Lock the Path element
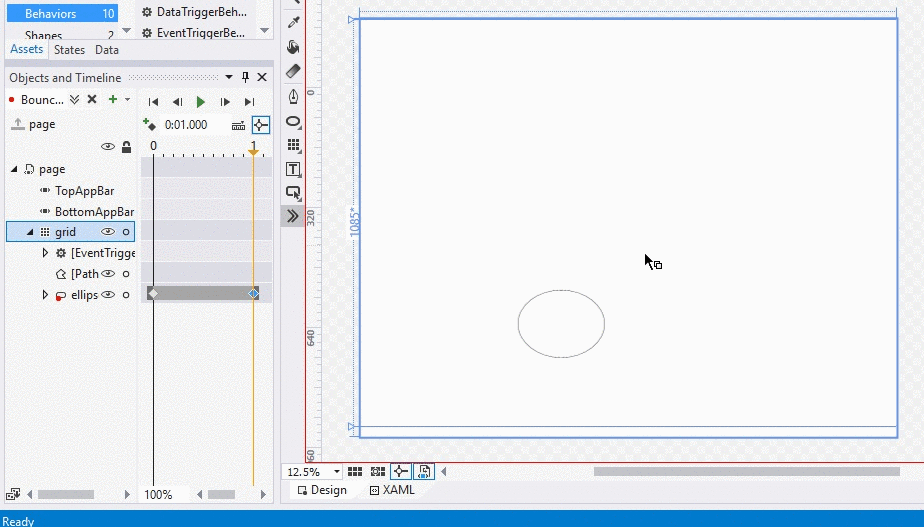Image resolution: width=924 pixels, height=527 pixels. 126,274
